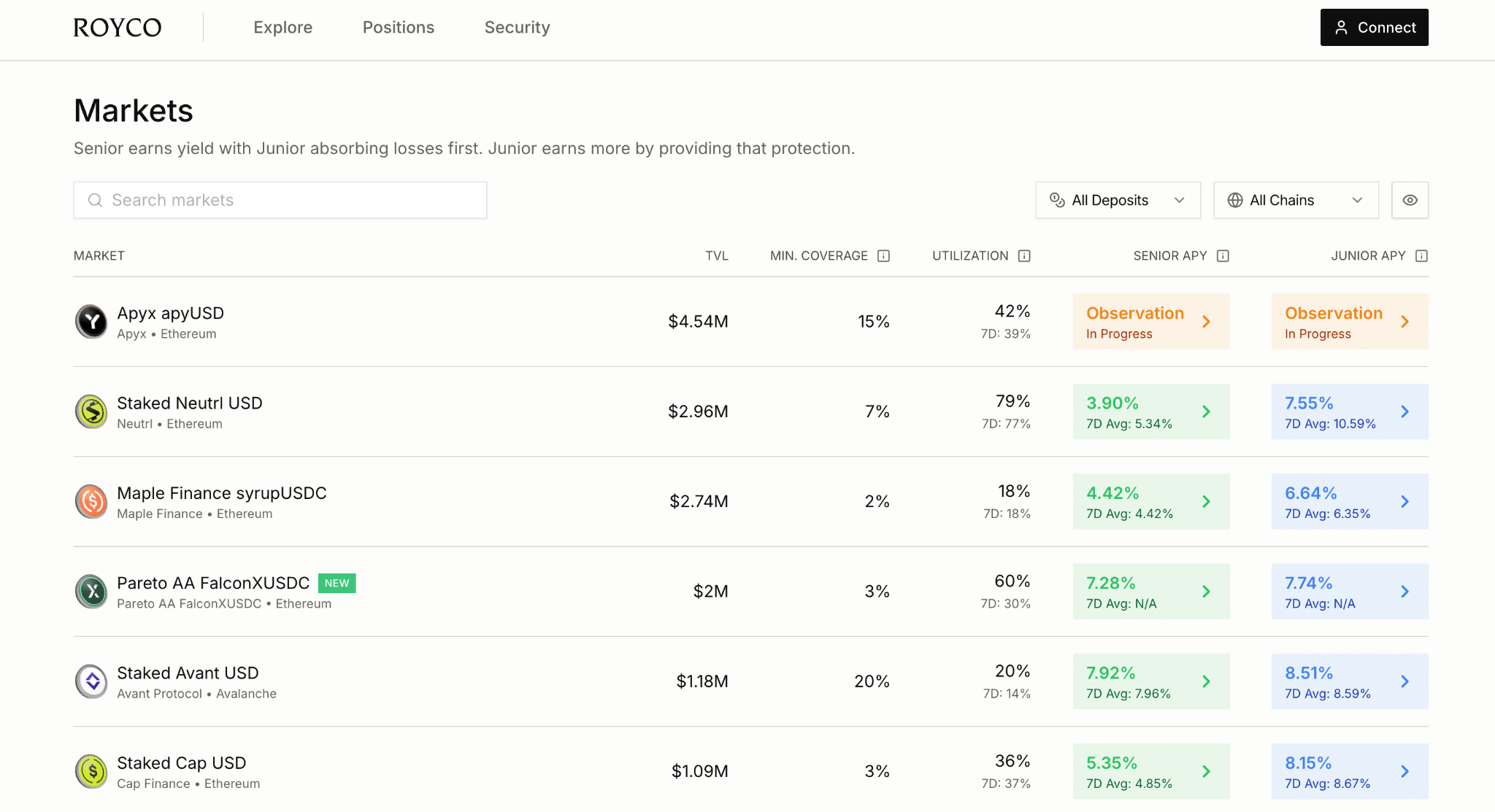This screenshot has width=1495, height=812.
Task: Click the Utilization info icon
Action: pos(1024,256)
